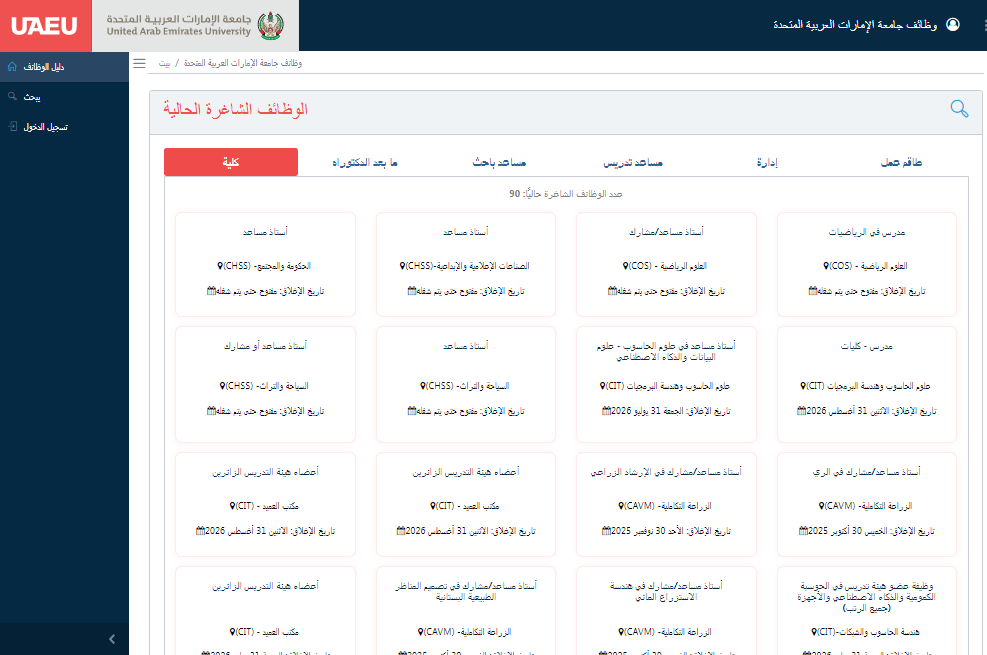The height and width of the screenshot is (655, 987).
Task: Open the أستاذ مساعد أو مشارك job card
Action: (x=265, y=346)
